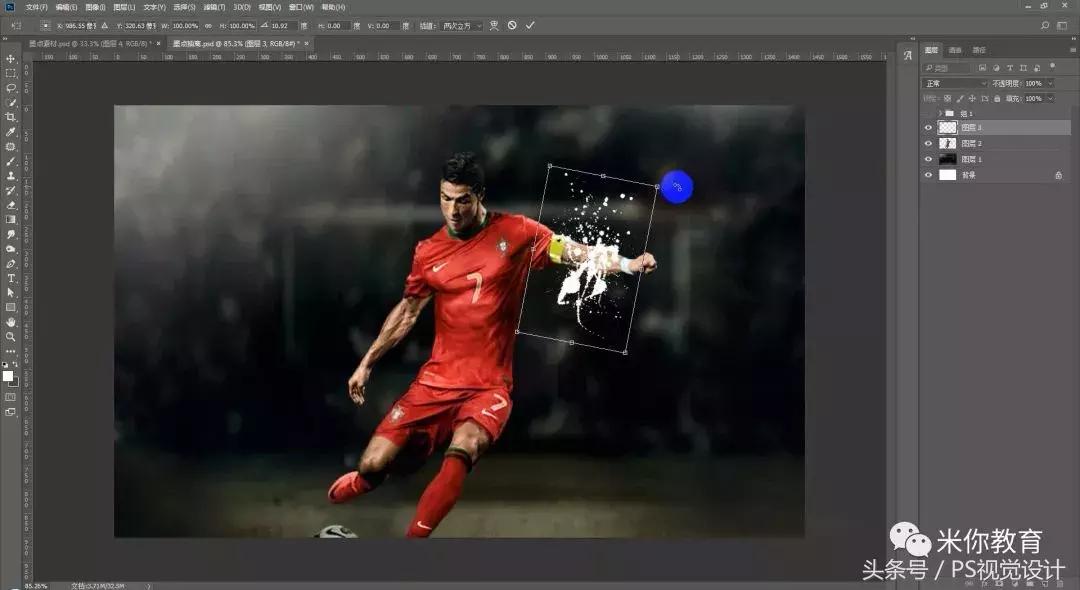1080x590 pixels.
Task: Open the Layers panel menu
Action: click(x=1072, y=50)
